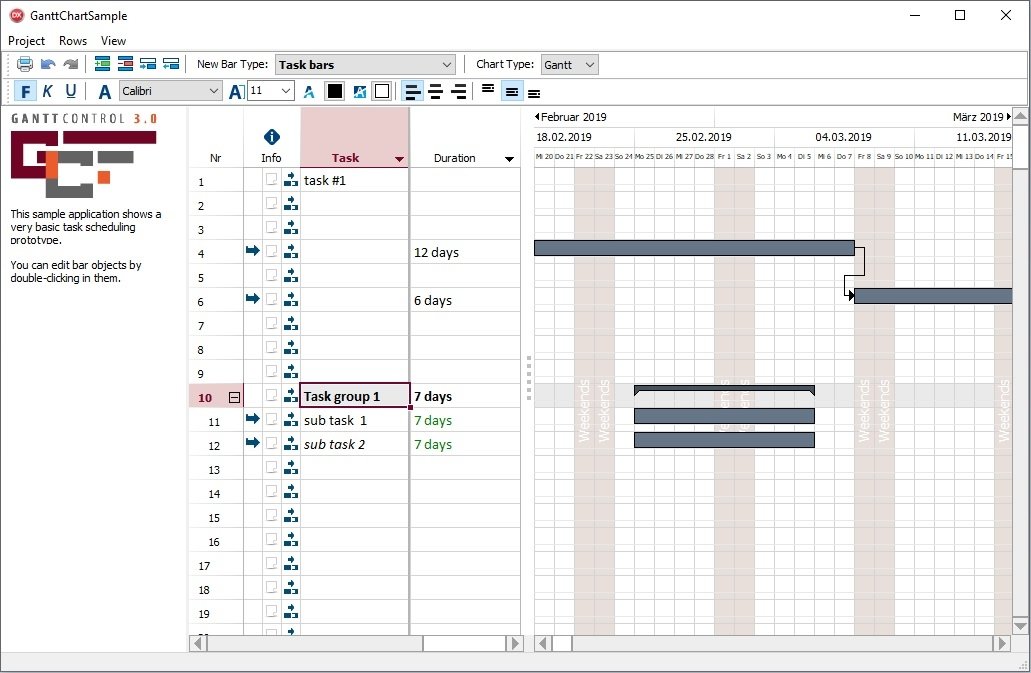The height and width of the screenshot is (673, 1031).
Task: Select the task #1 cell
Action: click(x=354, y=180)
